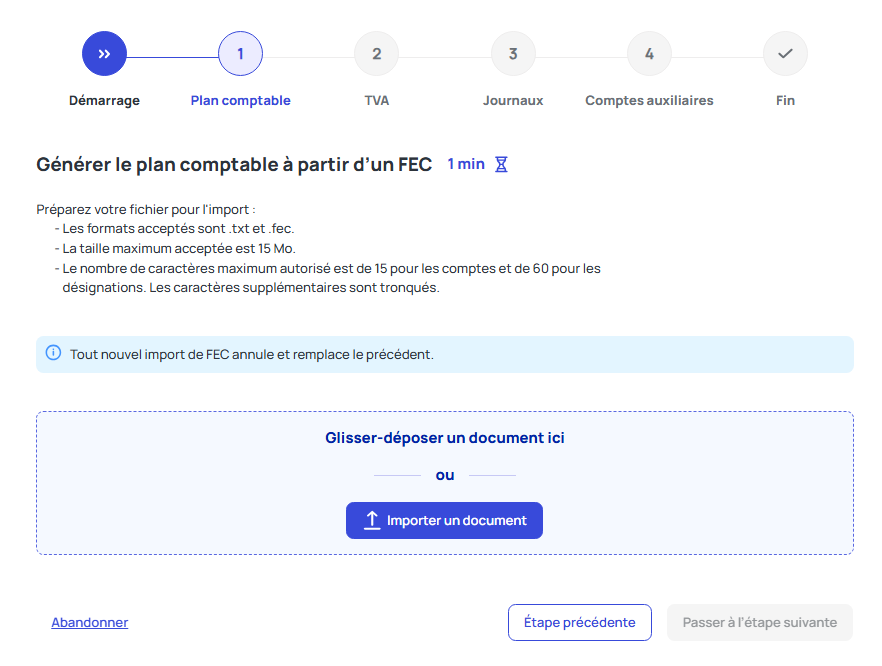Go to Comptes auxiliaires step label

649,100
